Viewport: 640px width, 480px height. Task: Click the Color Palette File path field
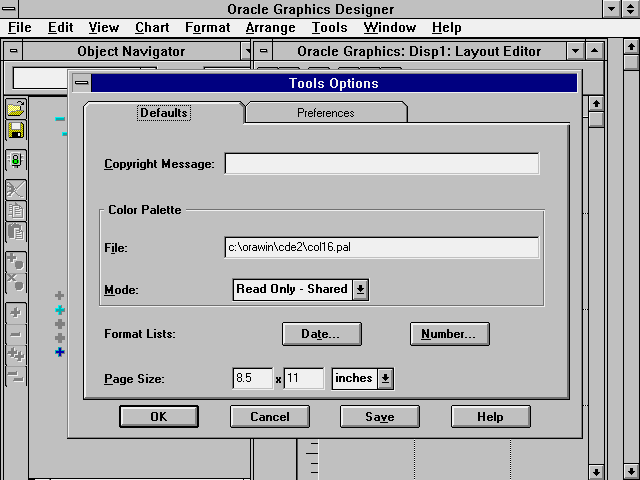[x=381, y=248]
